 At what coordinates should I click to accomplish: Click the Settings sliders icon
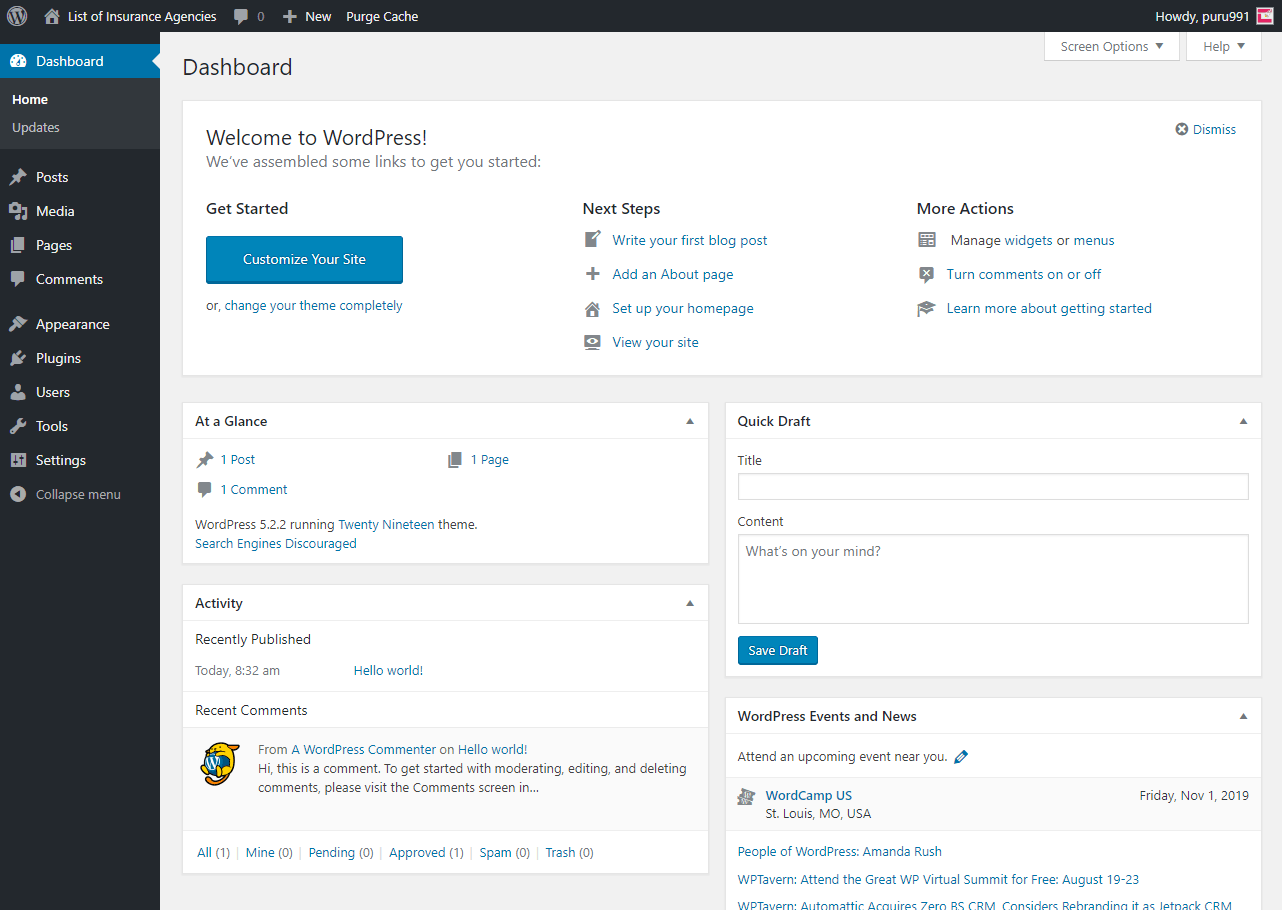(x=18, y=460)
